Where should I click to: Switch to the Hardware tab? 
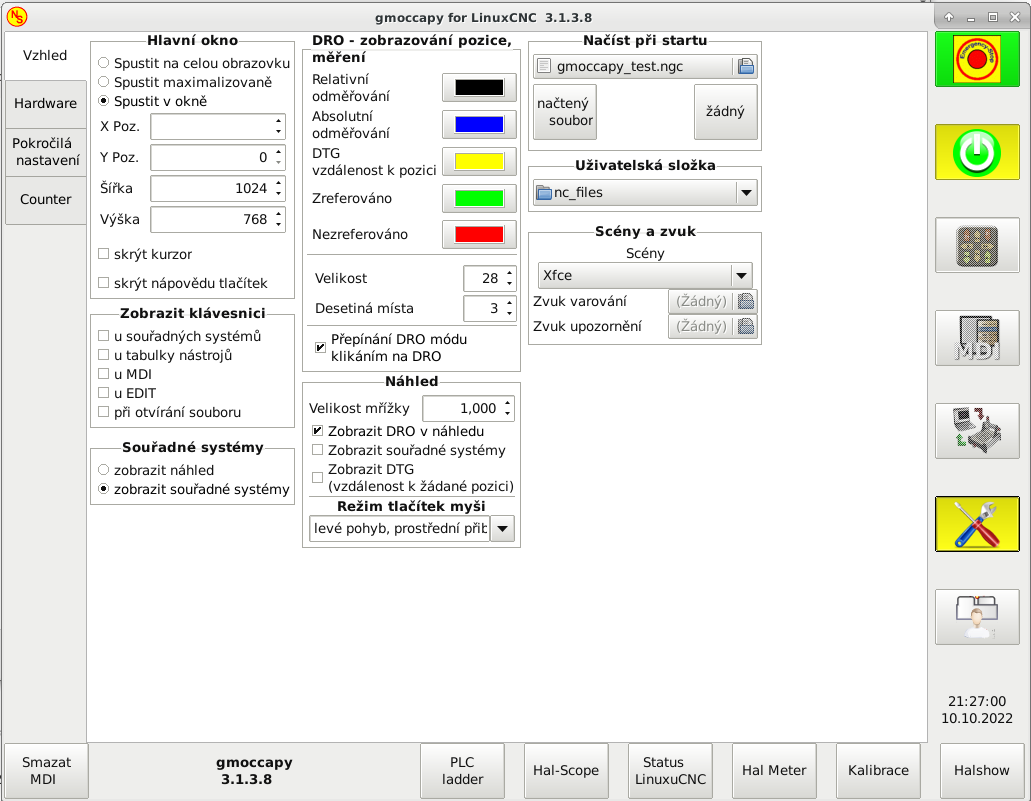(45, 104)
